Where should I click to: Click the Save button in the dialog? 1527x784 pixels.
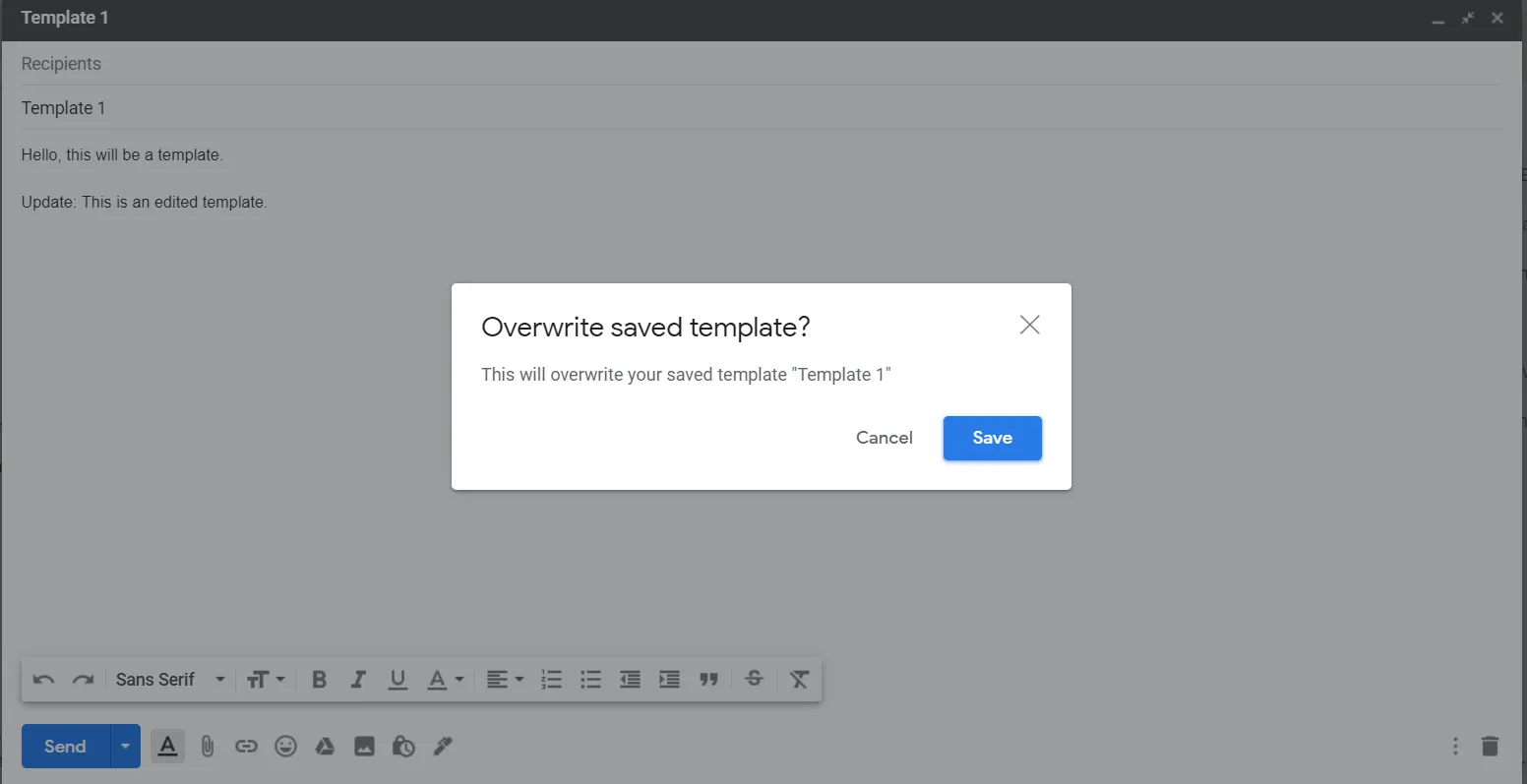[x=992, y=439]
